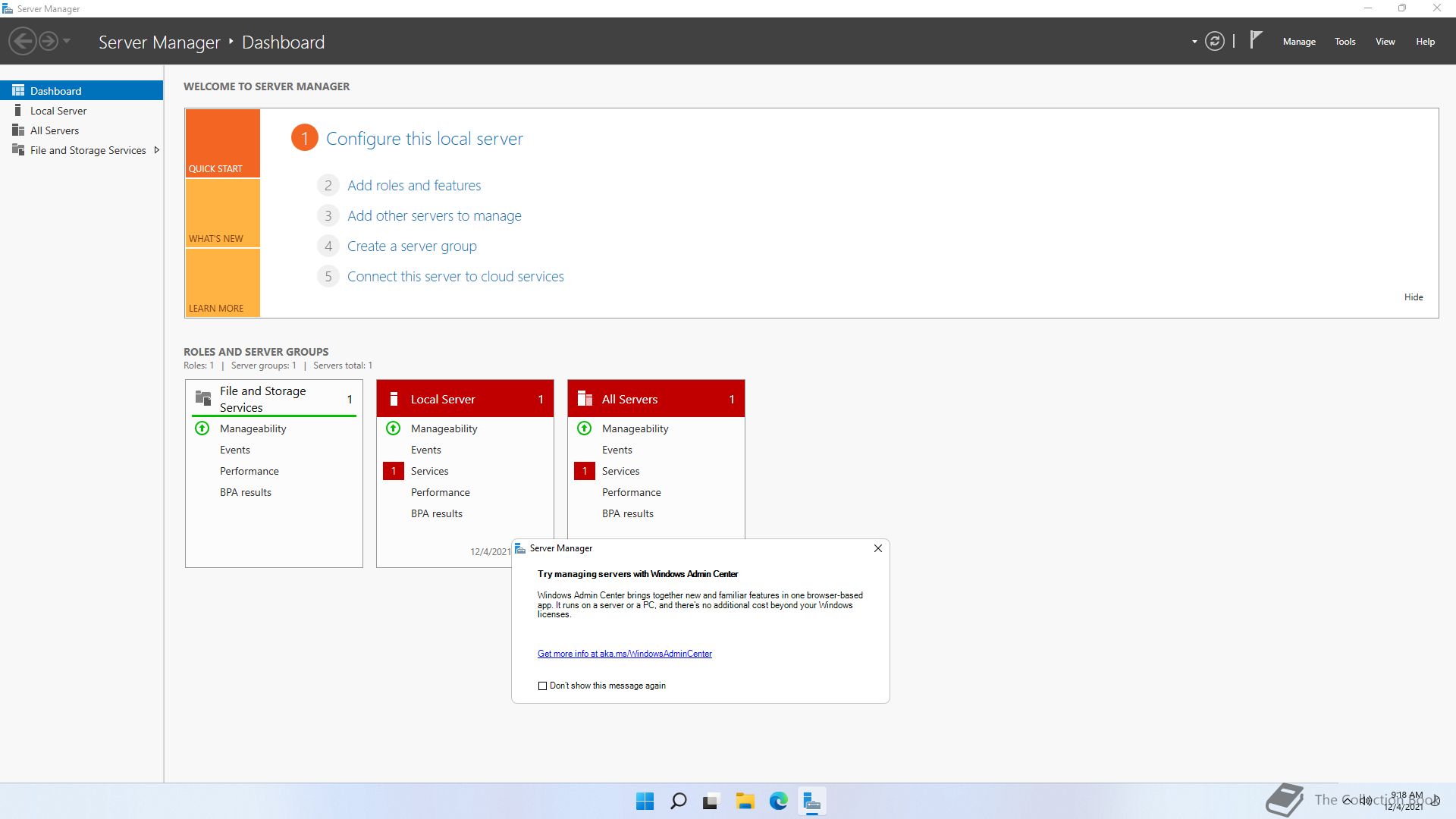Image resolution: width=1456 pixels, height=819 pixels.
Task: Click green Manageability icon in All Servers tile
Action: 584,428
